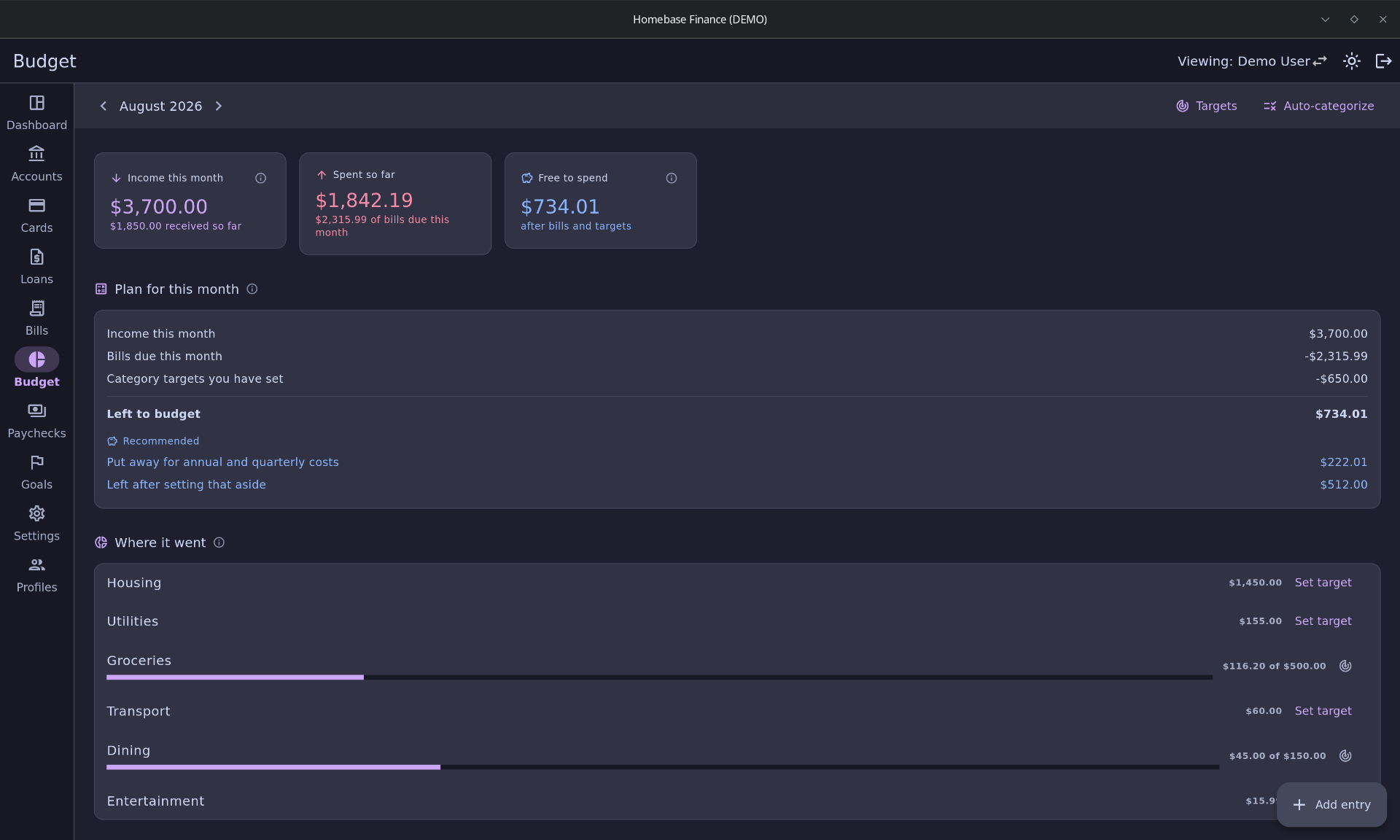Click the 'Left to budget' row

pos(736,414)
